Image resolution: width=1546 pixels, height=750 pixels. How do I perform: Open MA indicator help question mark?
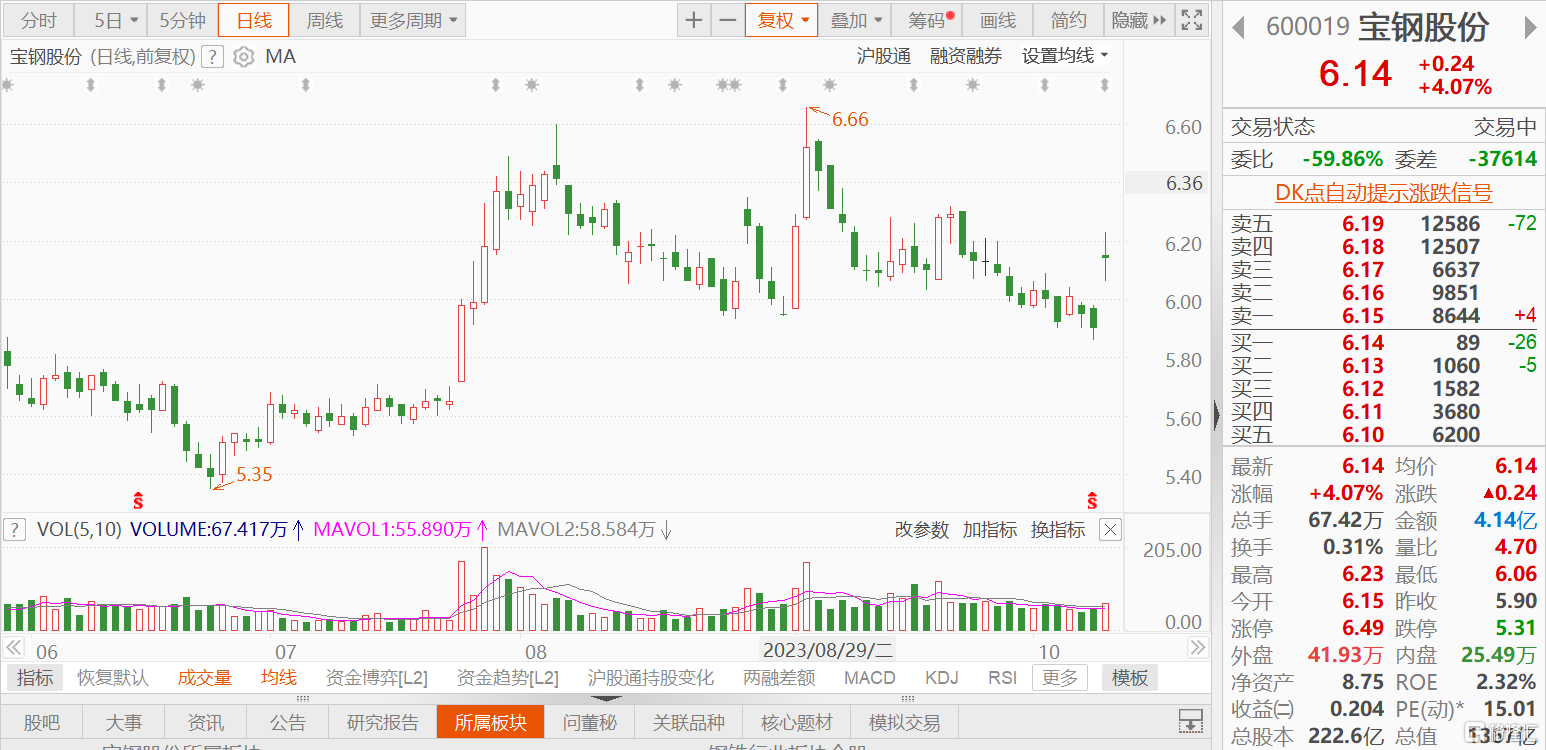pyautogui.click(x=212, y=57)
